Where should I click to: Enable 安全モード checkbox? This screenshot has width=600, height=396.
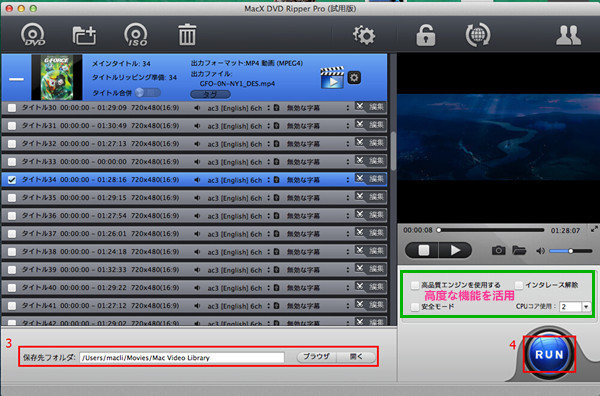[x=415, y=306]
